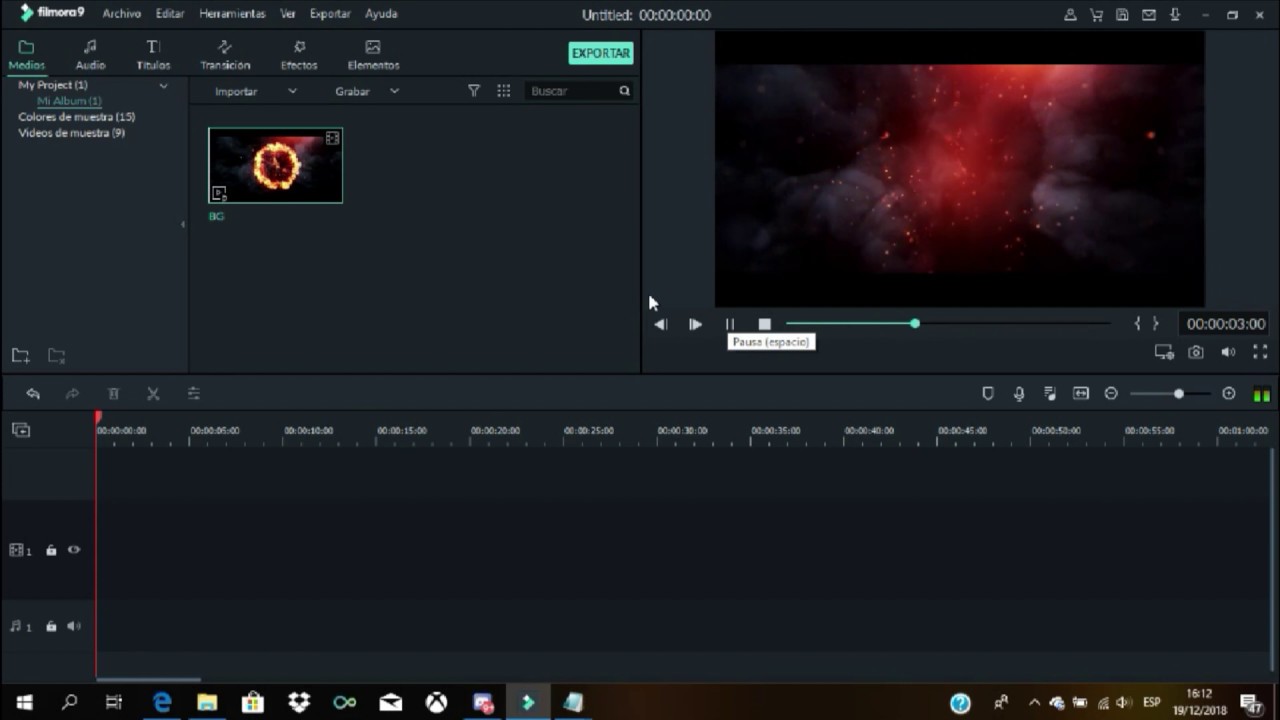Viewport: 1280px width, 720px height.
Task: Switch to the Transición tab
Action: pos(225,55)
